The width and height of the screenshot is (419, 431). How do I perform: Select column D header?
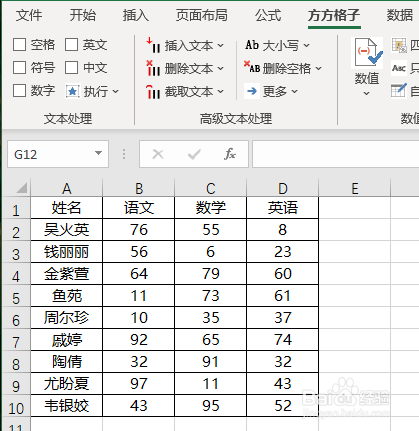coord(283,188)
